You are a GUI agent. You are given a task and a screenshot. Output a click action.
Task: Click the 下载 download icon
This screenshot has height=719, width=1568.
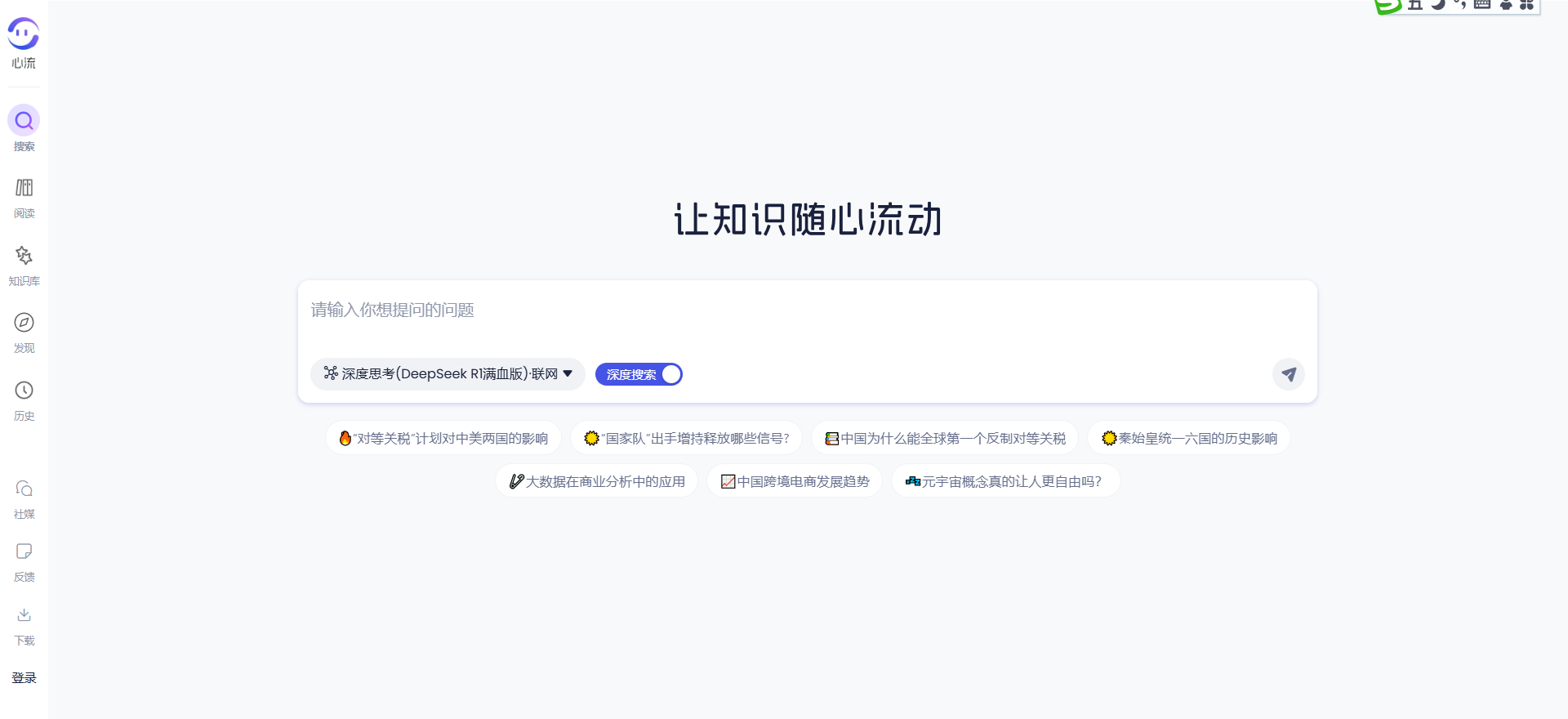tap(24, 616)
